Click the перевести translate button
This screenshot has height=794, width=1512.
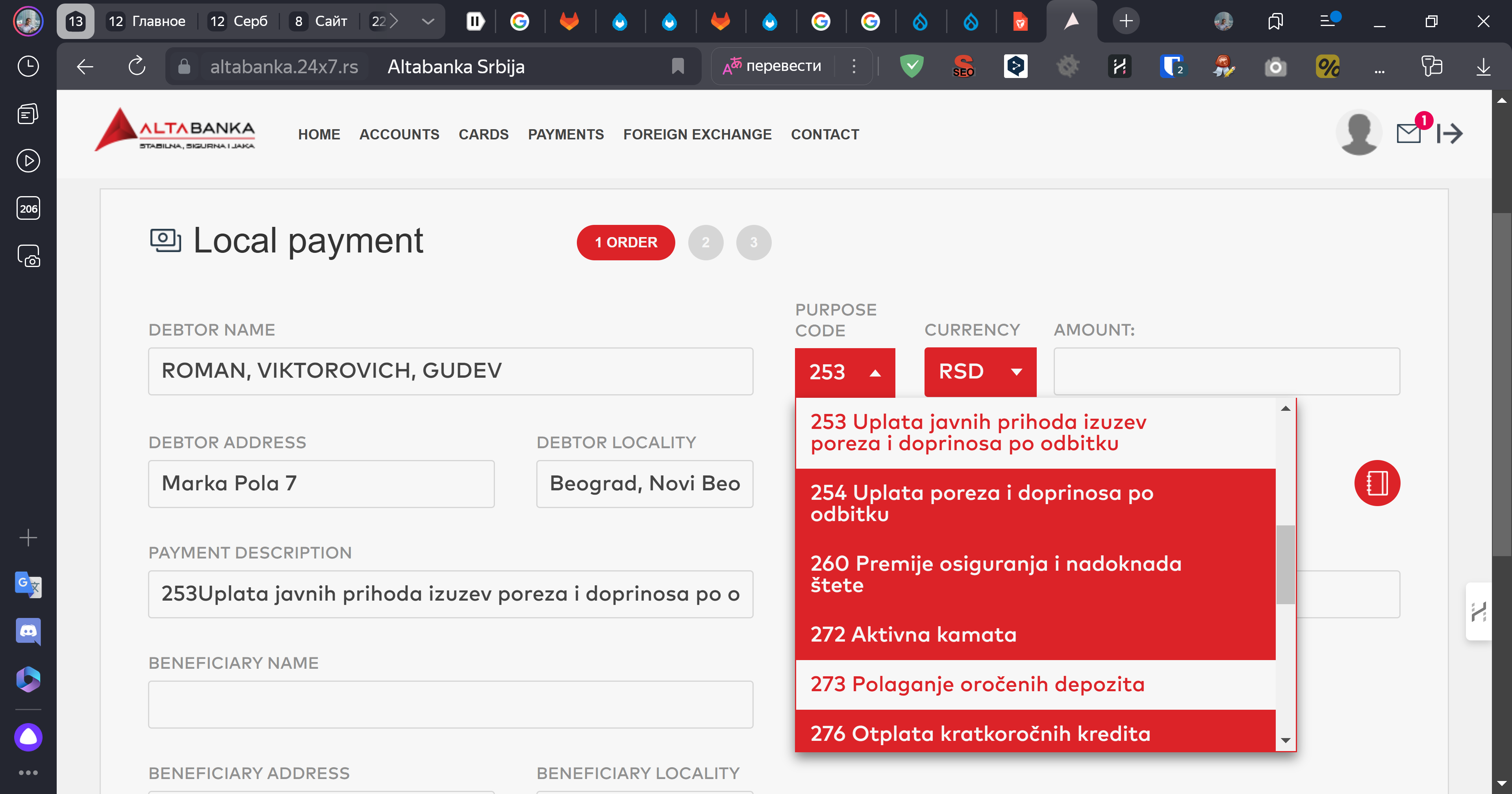click(772, 66)
